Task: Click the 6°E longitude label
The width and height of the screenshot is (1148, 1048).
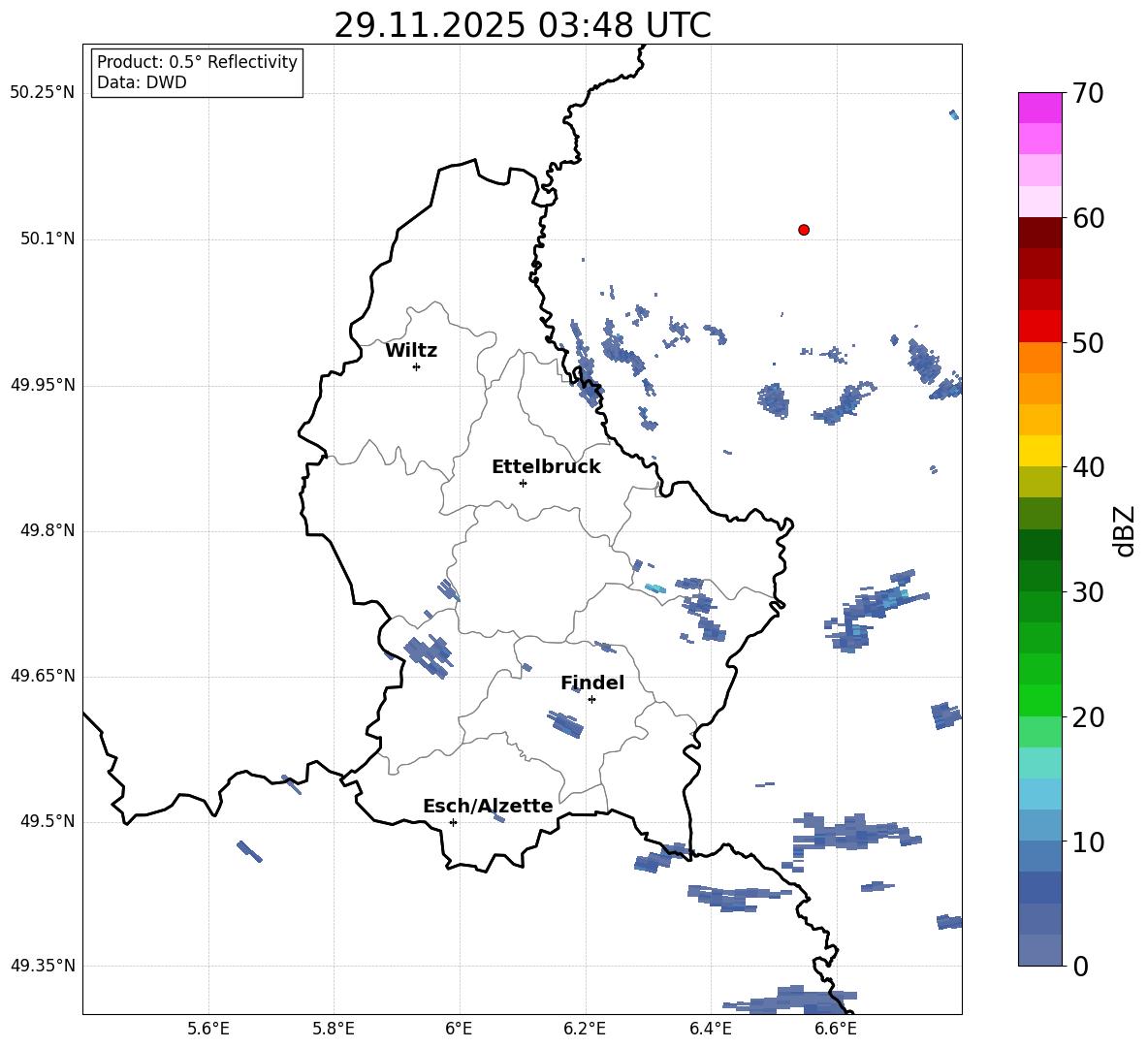Action: 459,1029
